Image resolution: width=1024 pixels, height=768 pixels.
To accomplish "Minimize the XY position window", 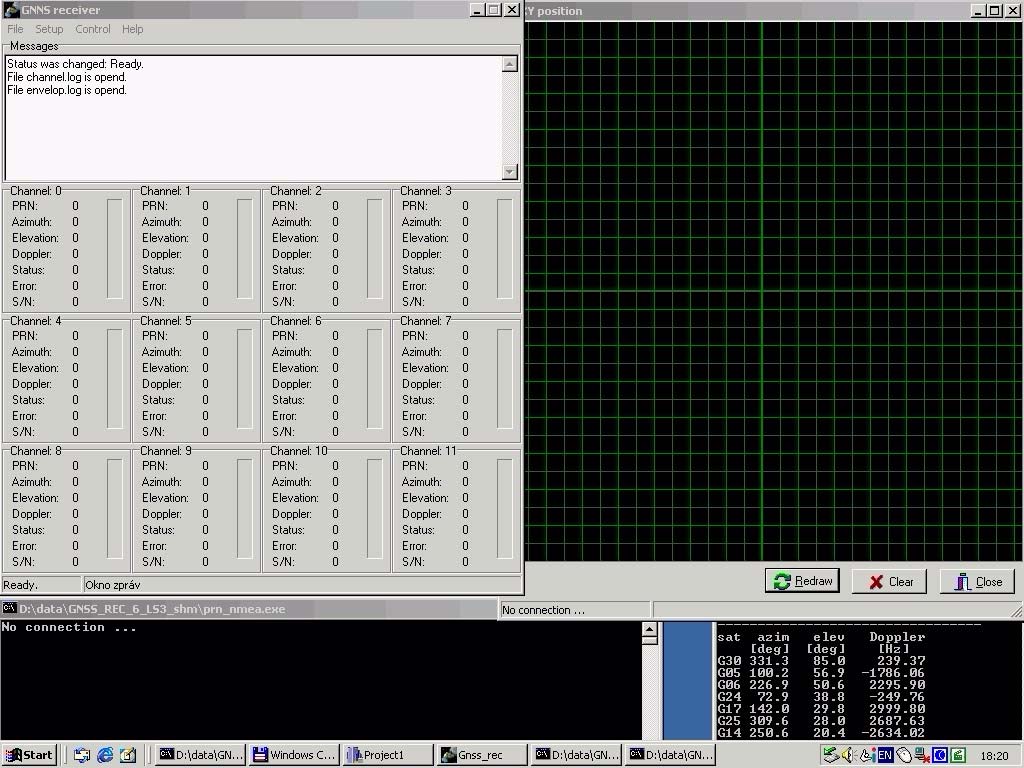I will coord(978,10).
